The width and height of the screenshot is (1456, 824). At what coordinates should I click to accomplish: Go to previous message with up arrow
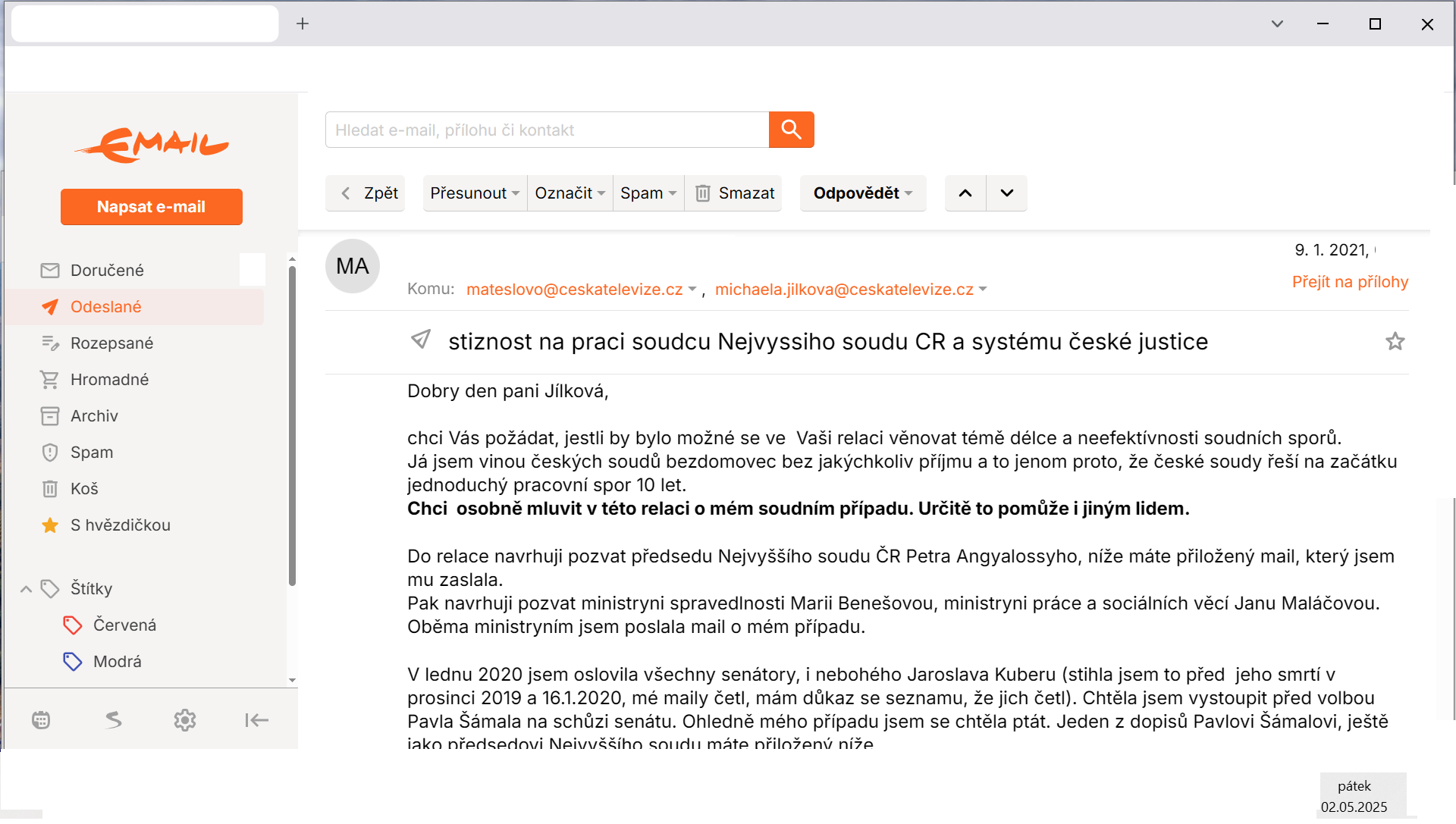(x=965, y=193)
